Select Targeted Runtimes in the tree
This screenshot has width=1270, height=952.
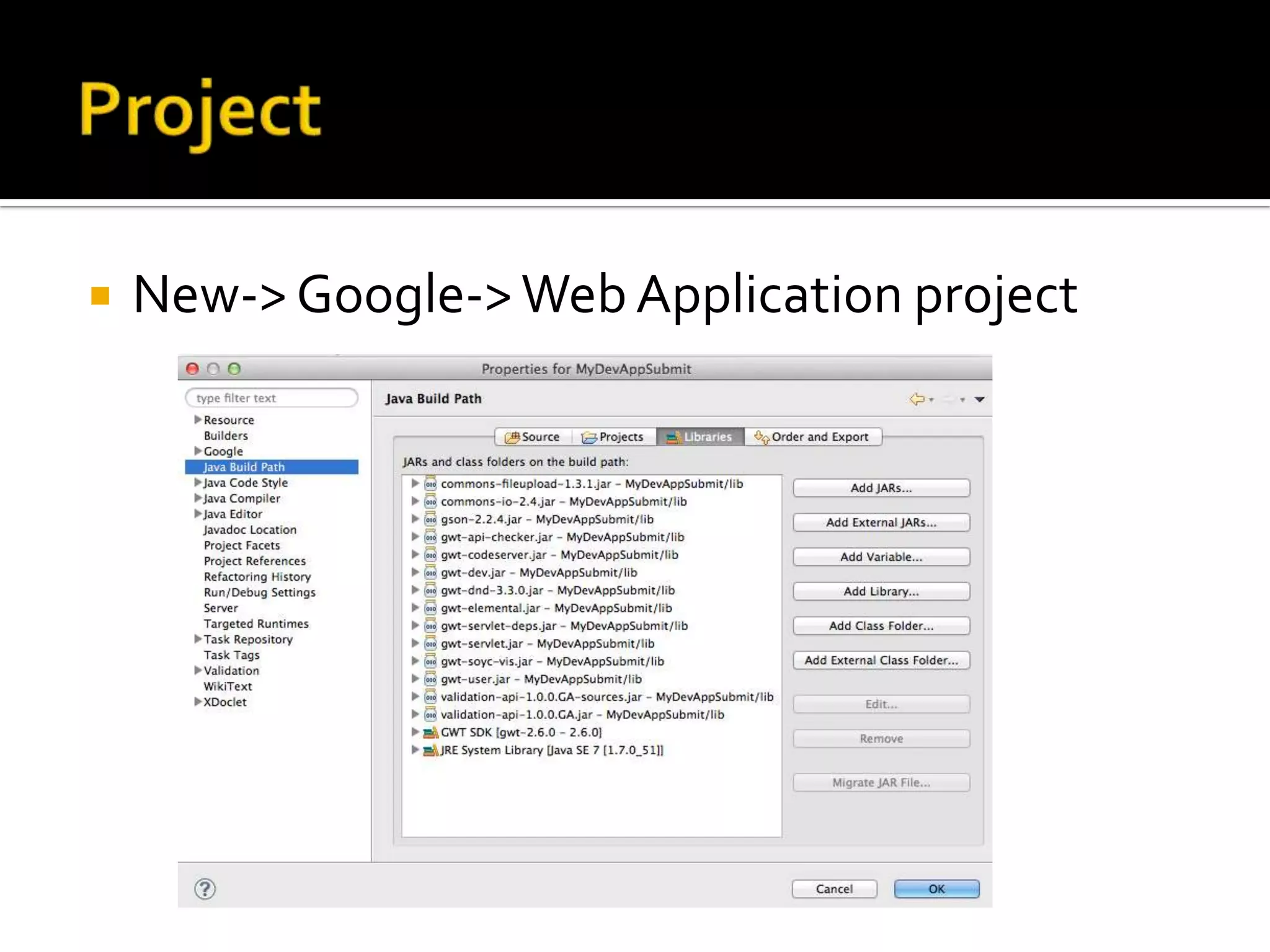(x=256, y=624)
